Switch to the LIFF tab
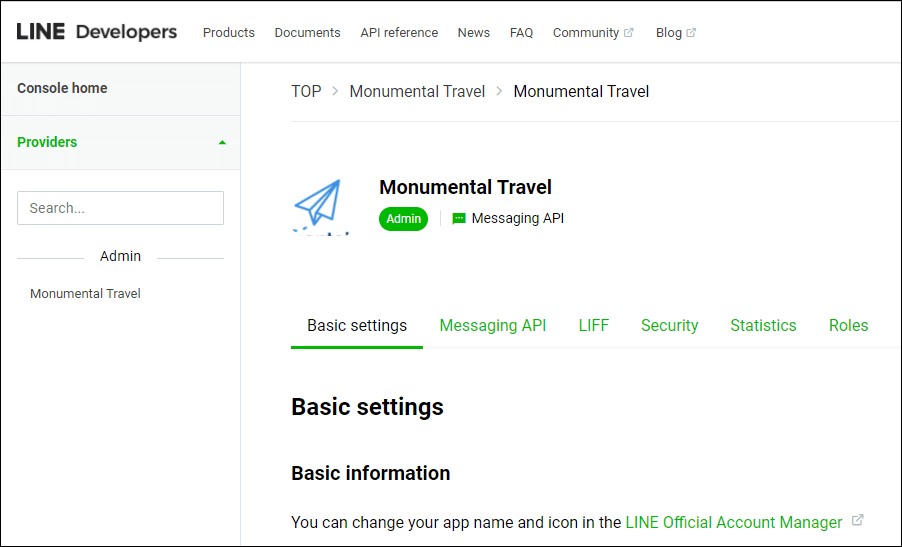This screenshot has height=547, width=902. 593,325
